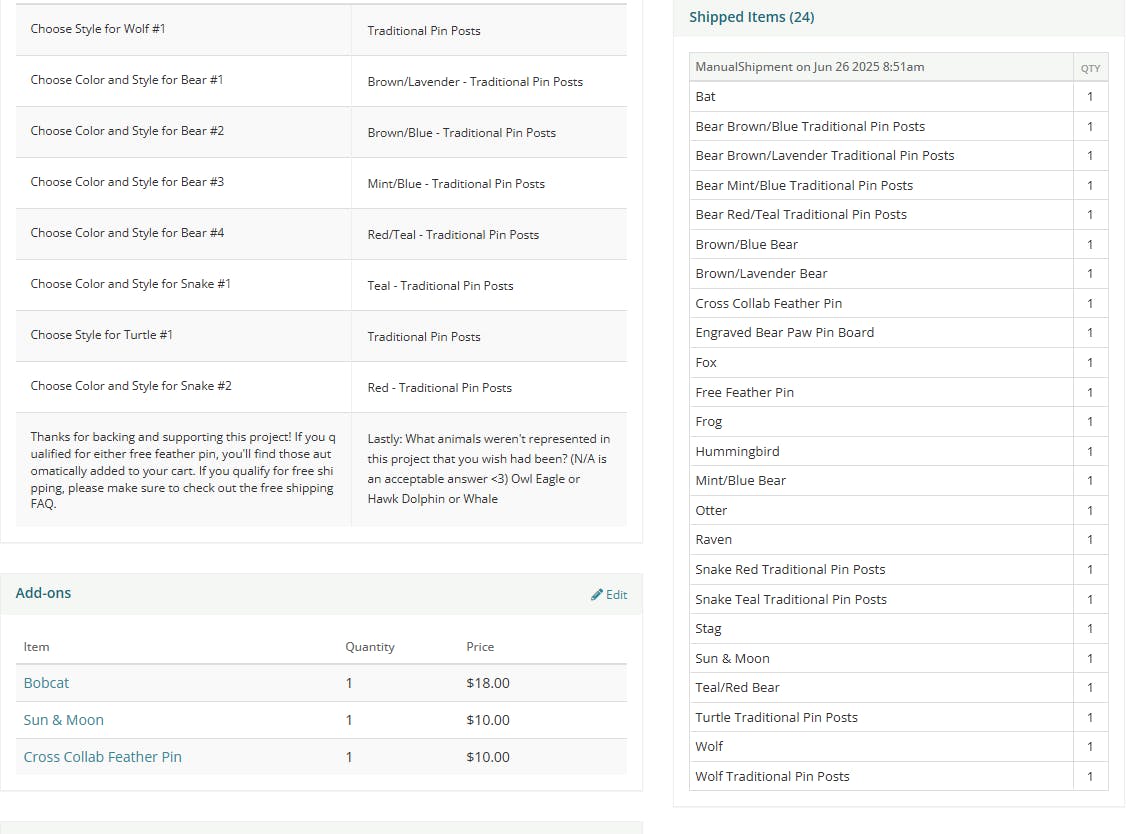
Task: Select the Engraved Bear Paw Pin Board row
Action: click(x=784, y=333)
